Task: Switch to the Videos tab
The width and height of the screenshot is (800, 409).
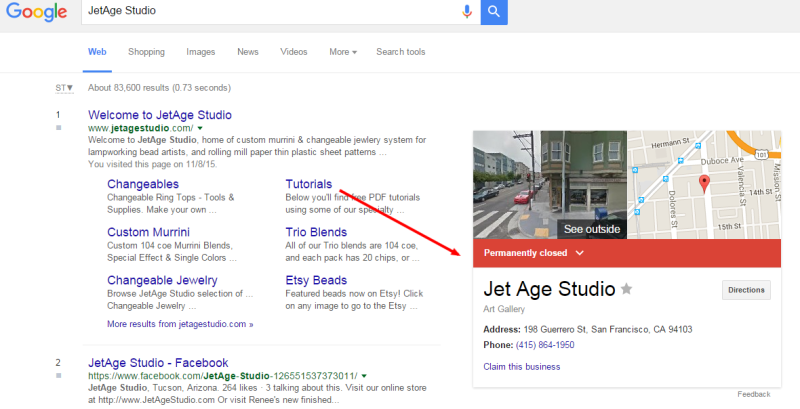Action: click(x=294, y=52)
